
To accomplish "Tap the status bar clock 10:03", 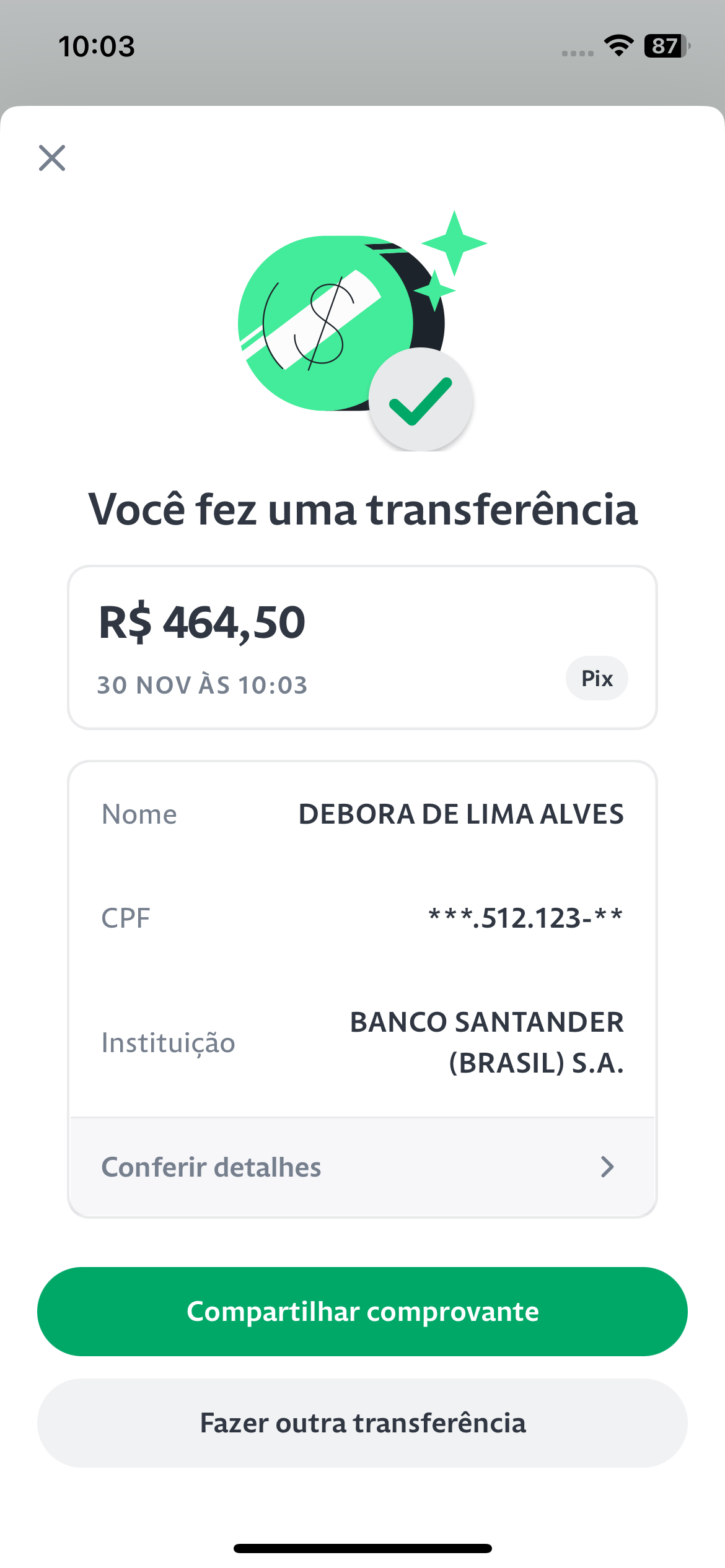I will 96,46.
